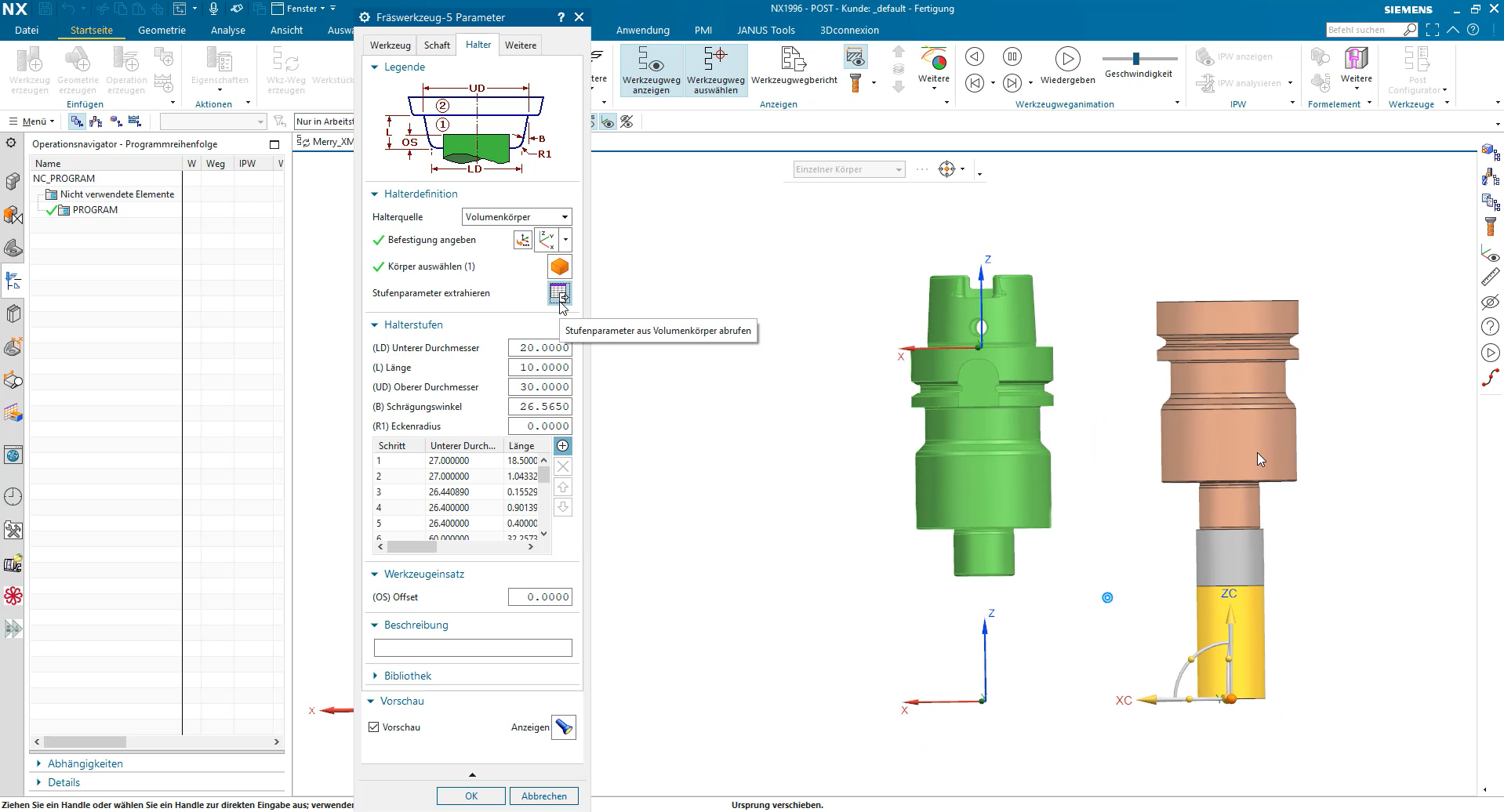Collapse the Werkzeugeinsatz section
1504x812 pixels.
coord(375,575)
